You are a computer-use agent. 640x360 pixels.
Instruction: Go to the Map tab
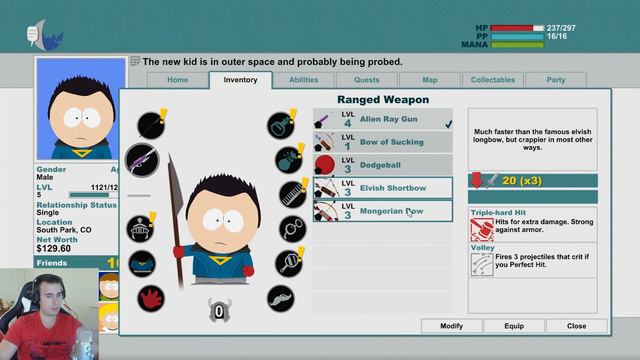coord(430,80)
